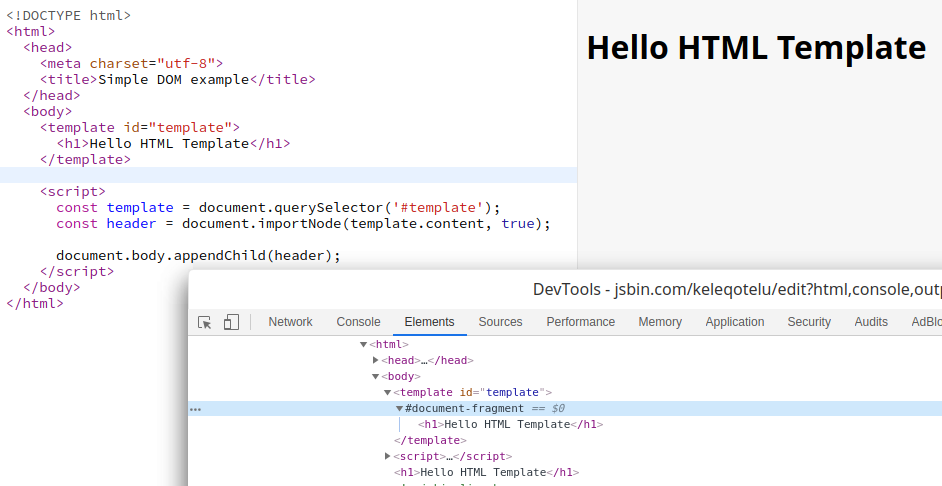
Task: Collapse the body node in the DOM tree
Action: tap(375, 377)
